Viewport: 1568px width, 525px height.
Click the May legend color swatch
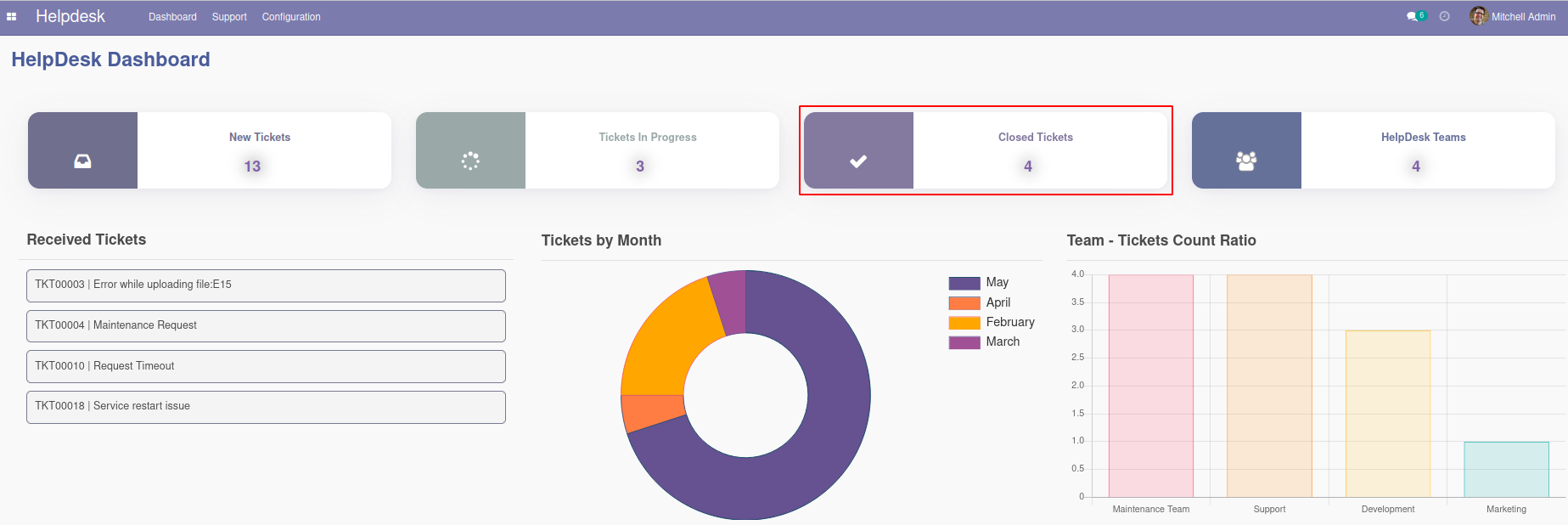point(964,283)
